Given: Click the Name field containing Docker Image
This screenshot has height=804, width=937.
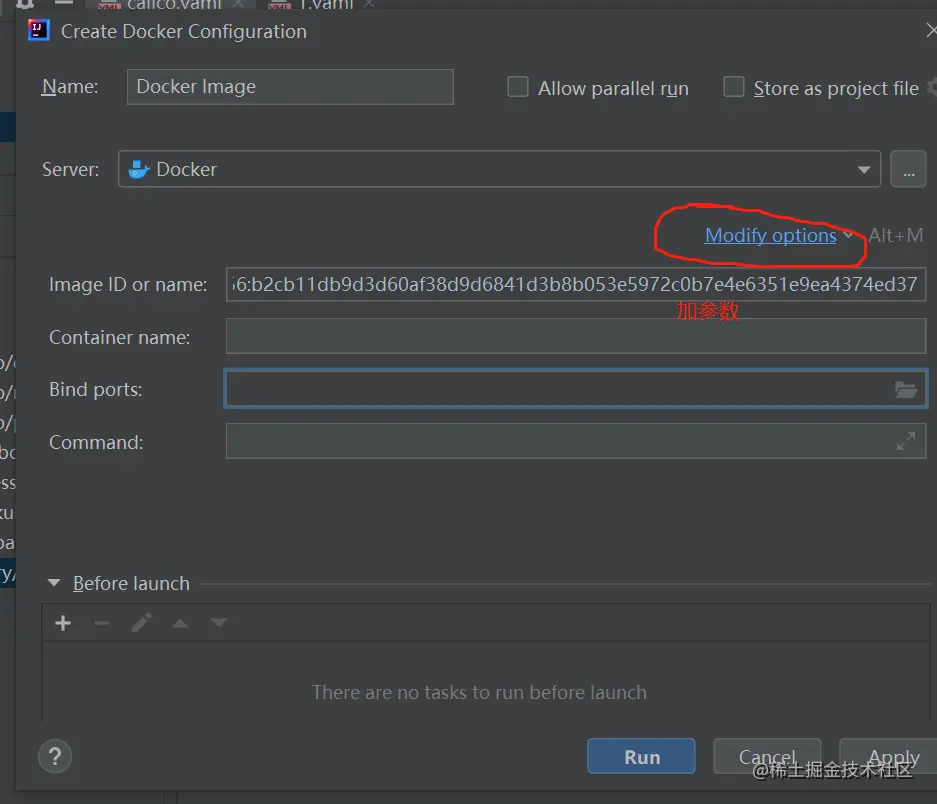Looking at the screenshot, I should [290, 87].
